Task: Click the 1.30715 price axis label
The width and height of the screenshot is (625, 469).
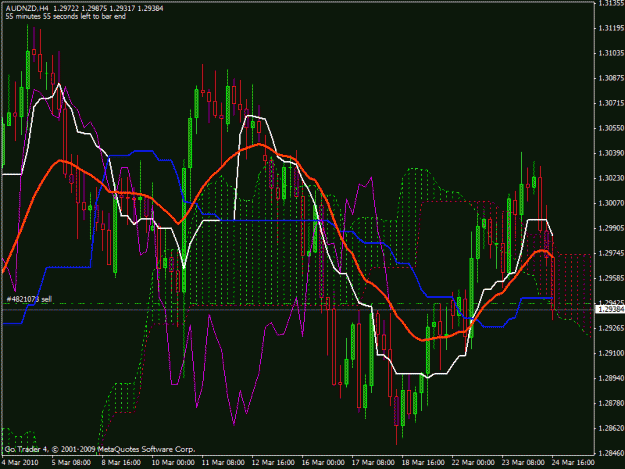Action: coord(610,103)
